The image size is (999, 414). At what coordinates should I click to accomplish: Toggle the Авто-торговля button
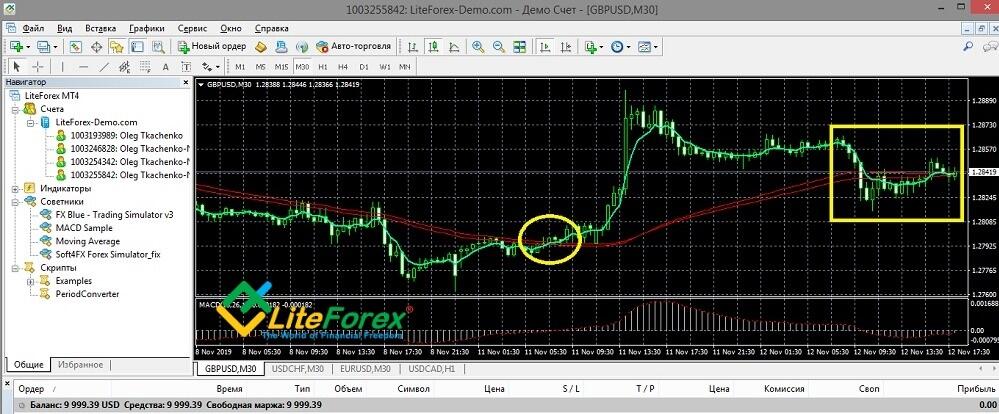point(353,46)
